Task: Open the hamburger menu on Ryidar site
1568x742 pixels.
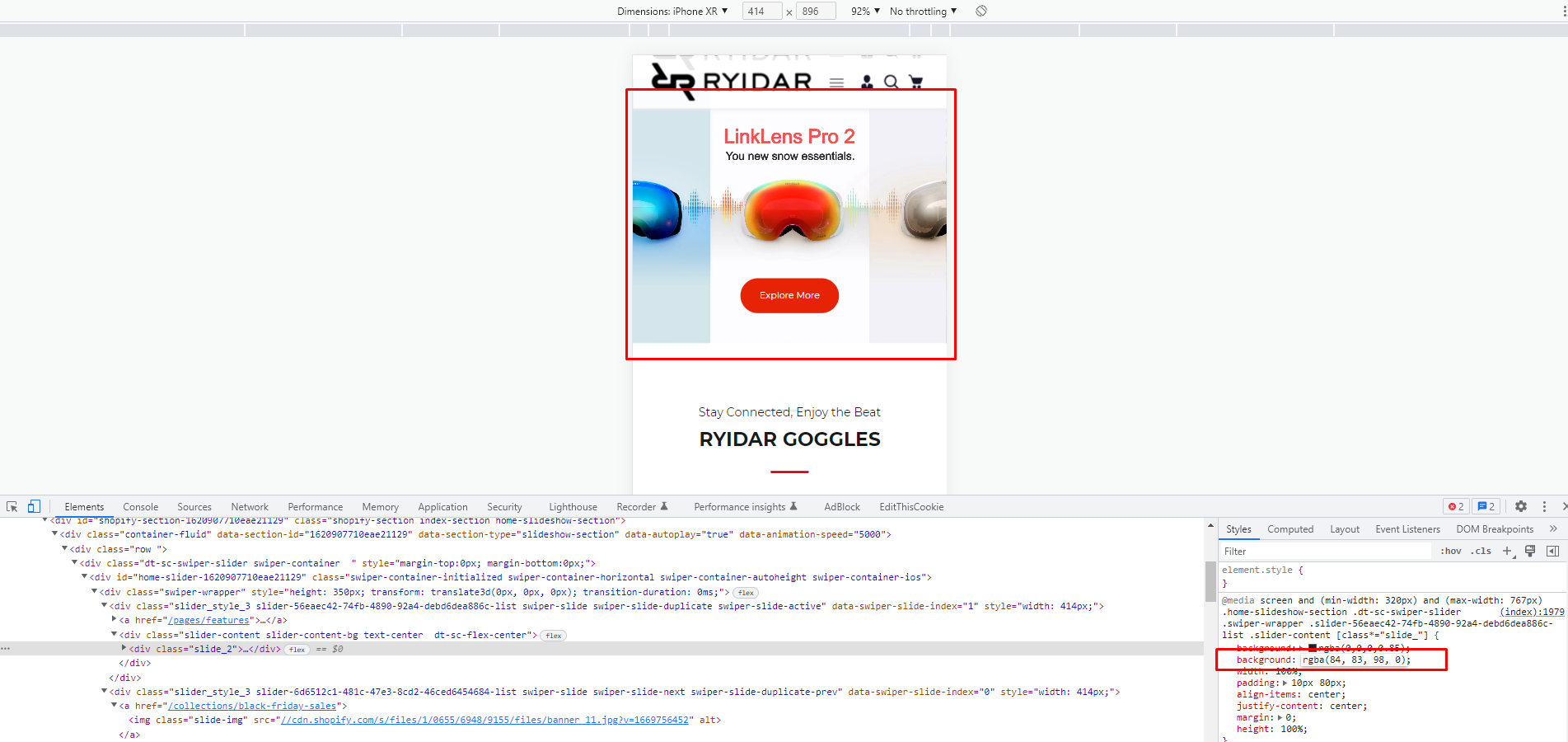Action: (836, 82)
